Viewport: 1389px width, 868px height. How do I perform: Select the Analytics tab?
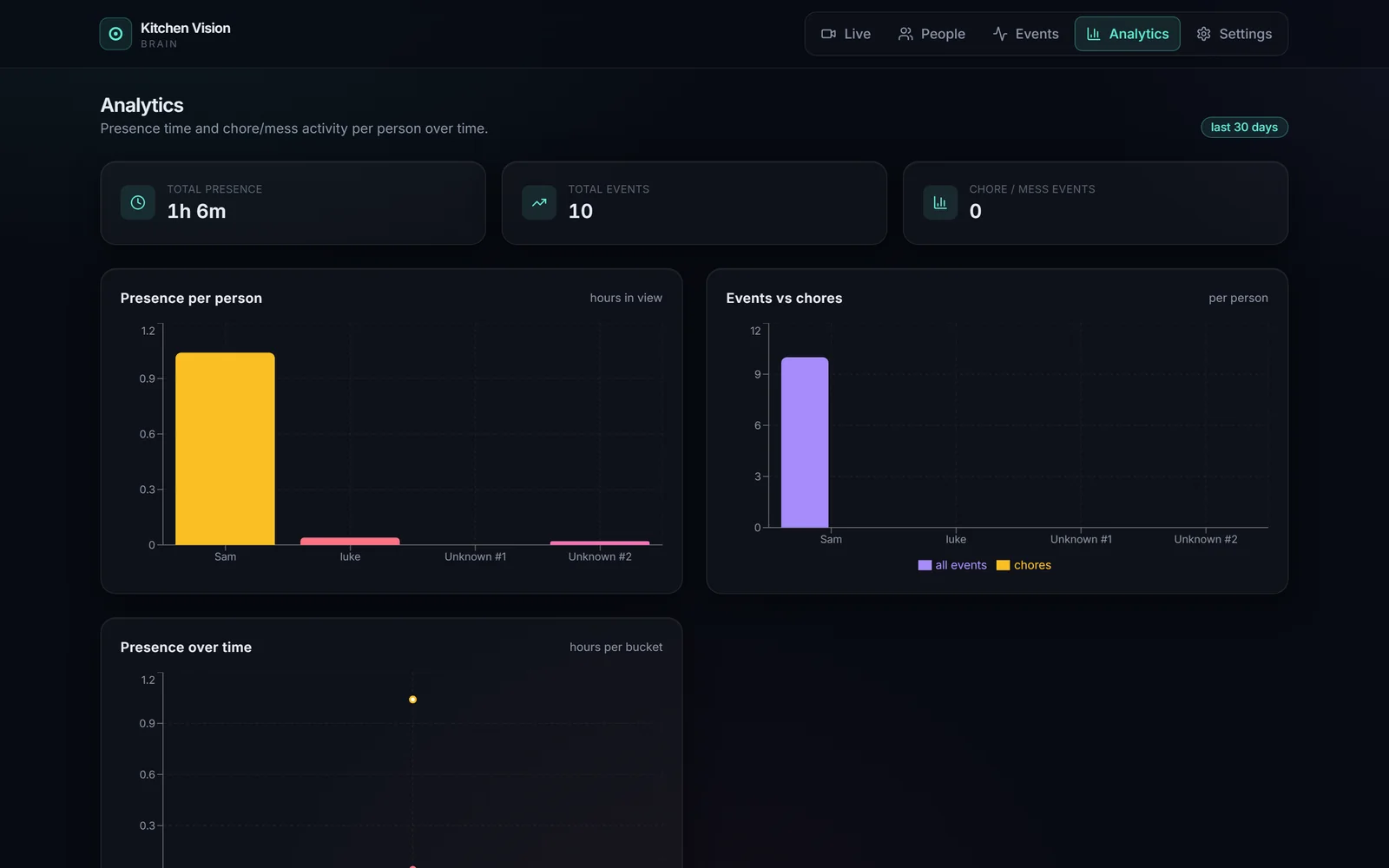click(1128, 34)
